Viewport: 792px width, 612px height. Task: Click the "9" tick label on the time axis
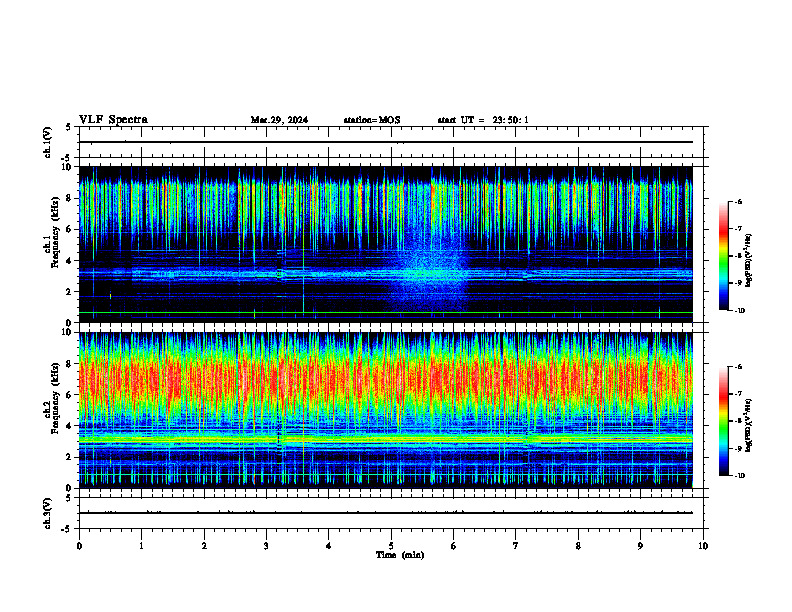tap(640, 546)
